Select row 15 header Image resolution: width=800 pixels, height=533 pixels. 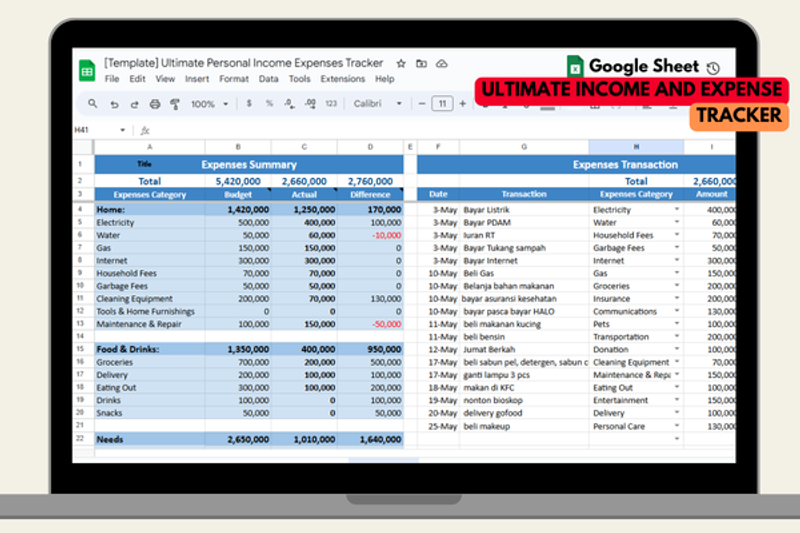[80, 349]
